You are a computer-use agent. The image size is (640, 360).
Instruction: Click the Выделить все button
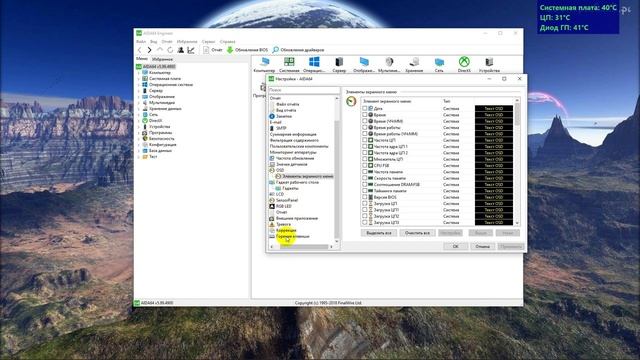click(x=379, y=233)
